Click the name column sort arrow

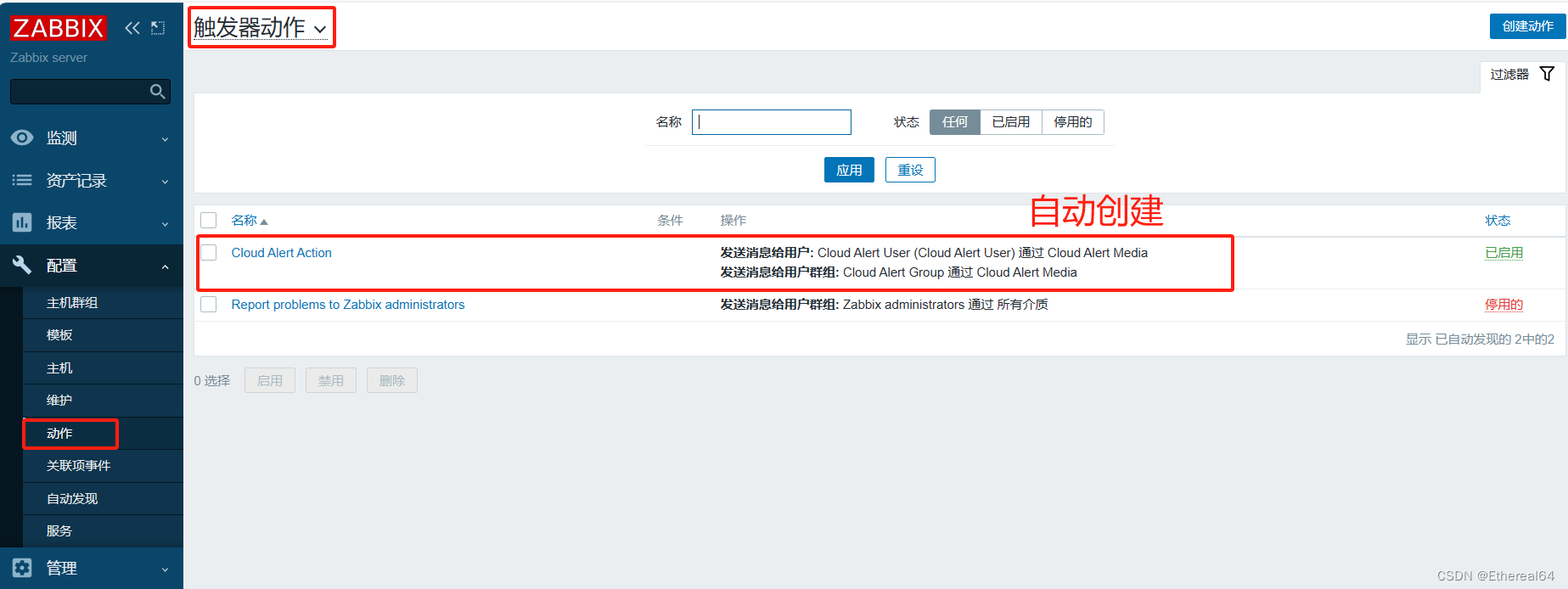pos(264,222)
